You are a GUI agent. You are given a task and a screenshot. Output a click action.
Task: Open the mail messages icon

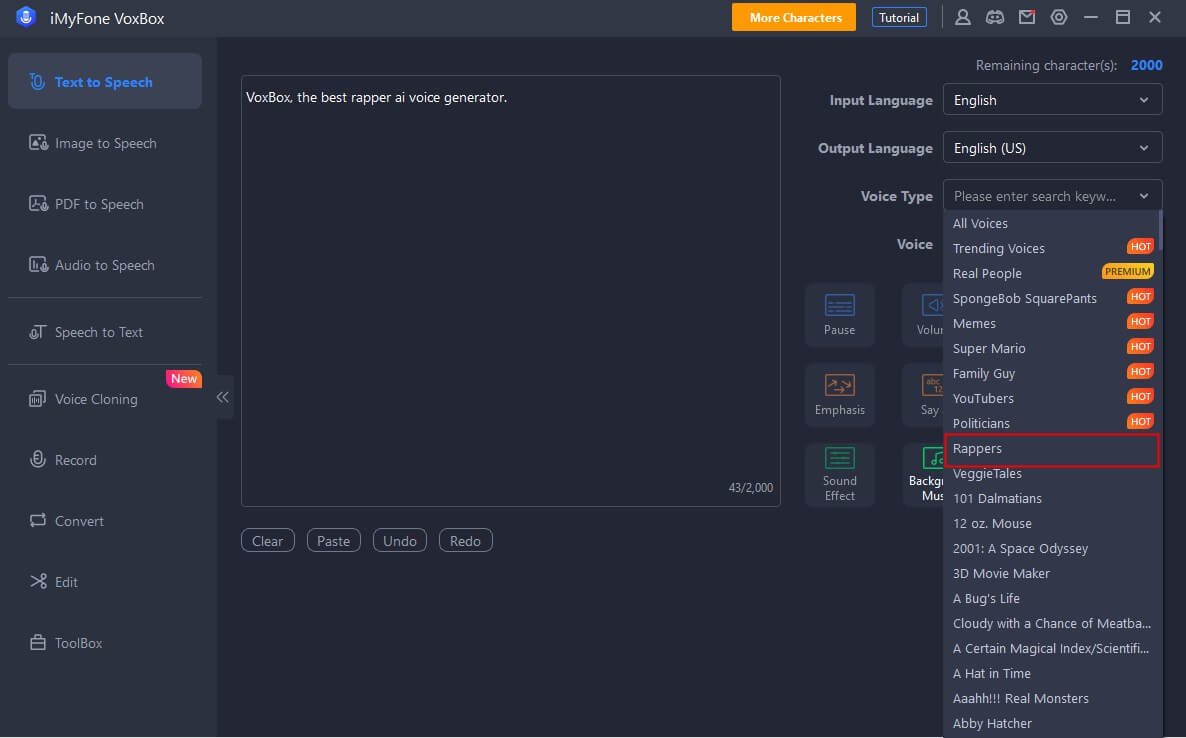(1026, 17)
